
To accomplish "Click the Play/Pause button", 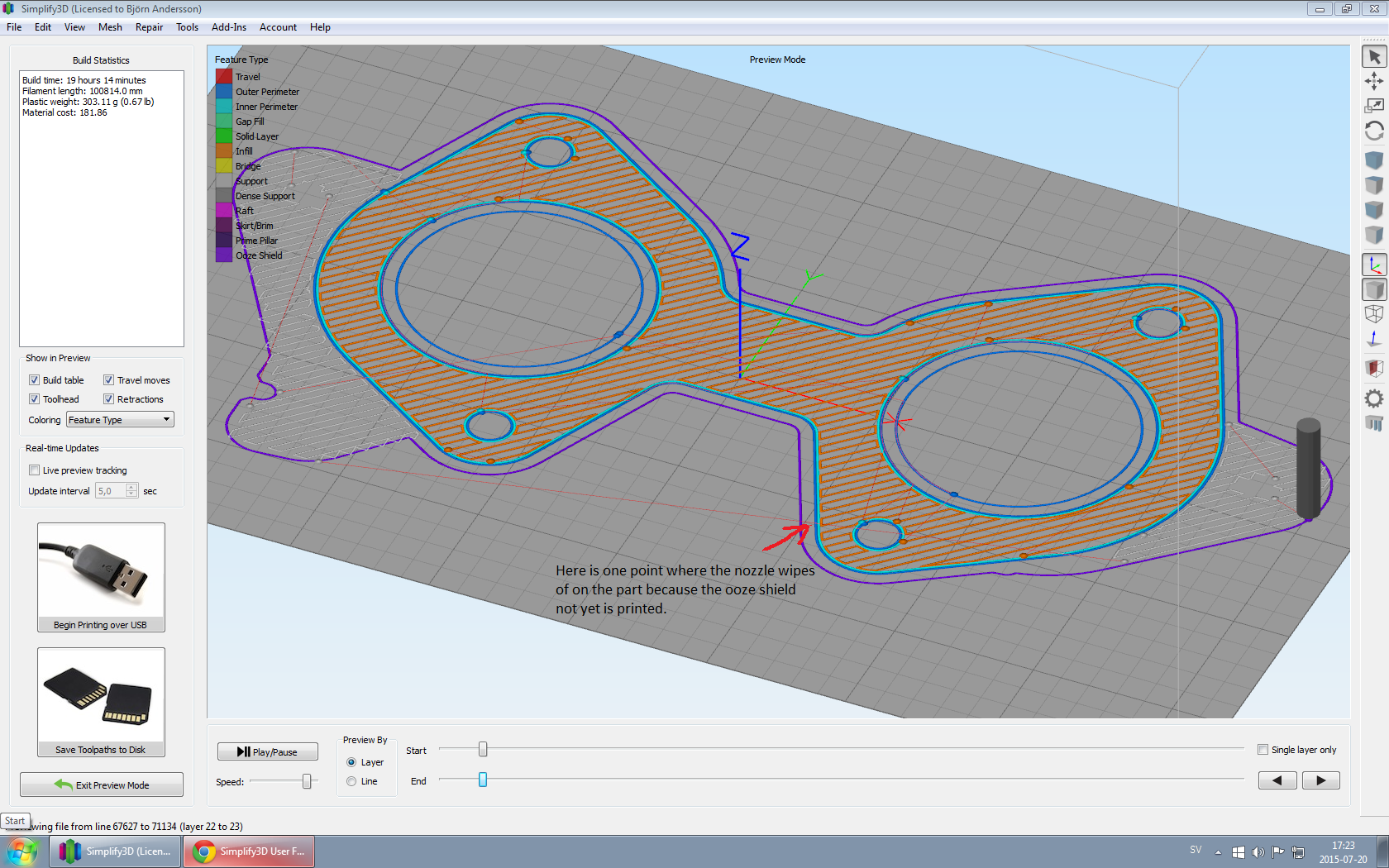I will tap(268, 751).
